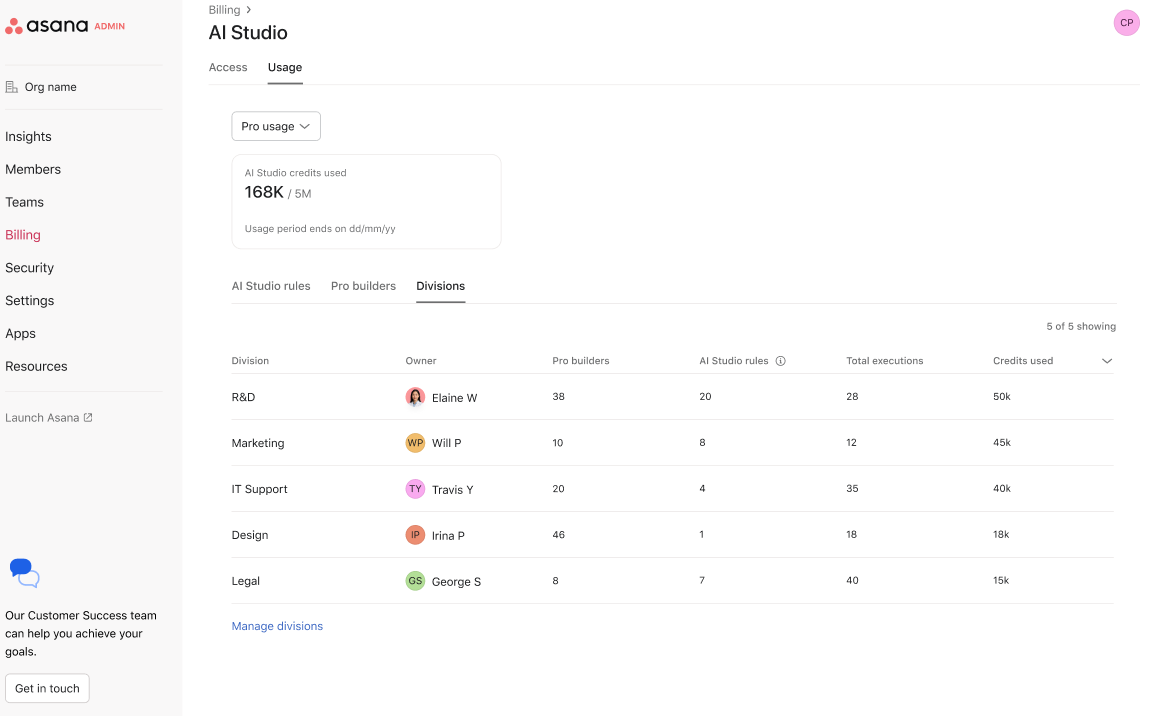Click the Usage period ends text
Screen dimensions: 1157x716
tap(320, 229)
